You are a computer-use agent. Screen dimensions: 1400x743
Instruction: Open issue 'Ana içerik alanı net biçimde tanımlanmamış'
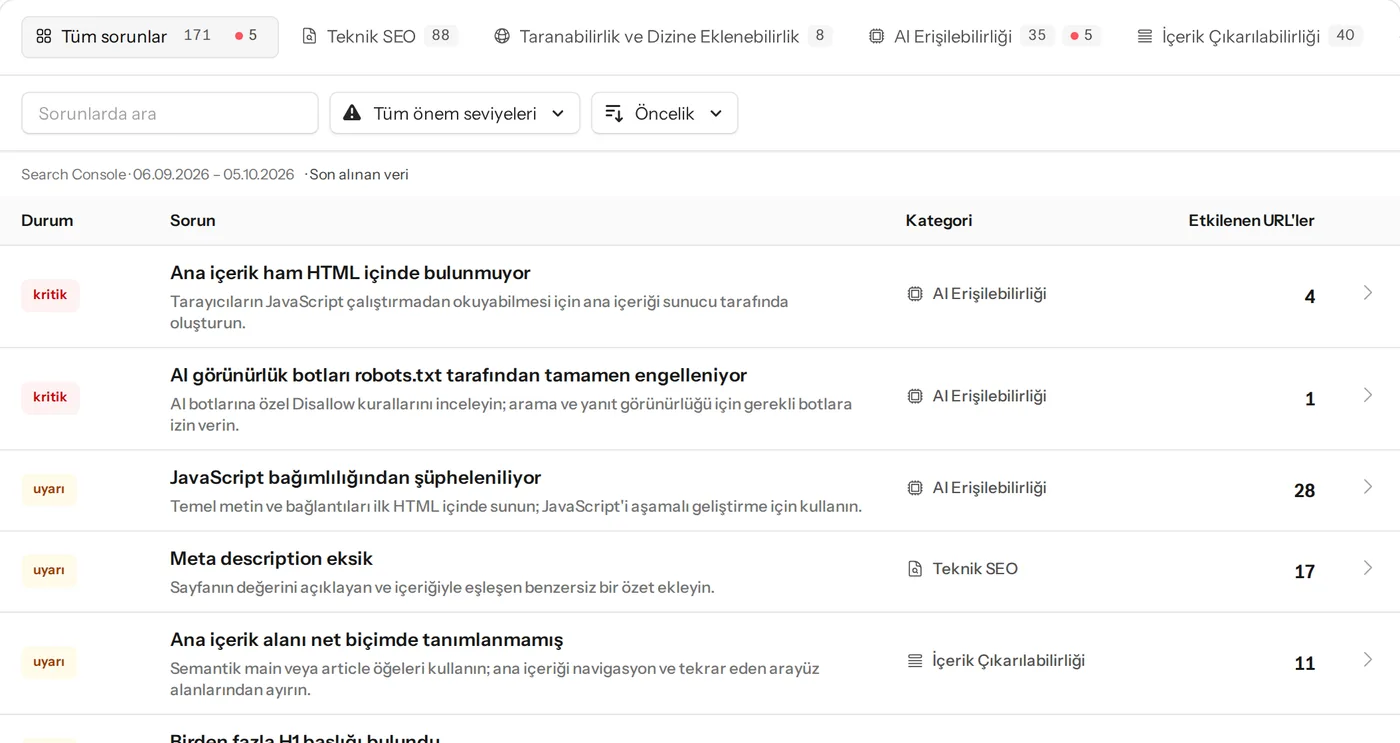[x=366, y=640]
